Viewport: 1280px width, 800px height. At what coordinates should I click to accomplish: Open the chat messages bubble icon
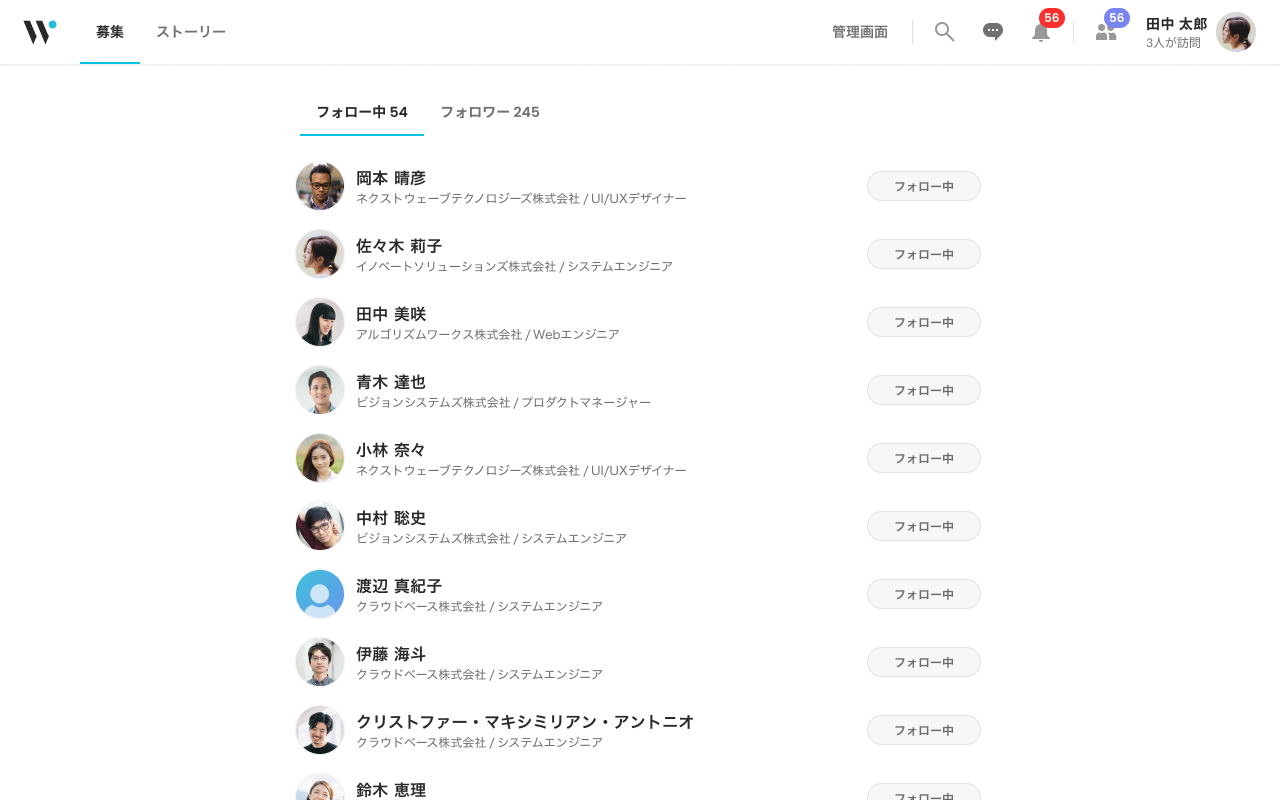click(993, 32)
